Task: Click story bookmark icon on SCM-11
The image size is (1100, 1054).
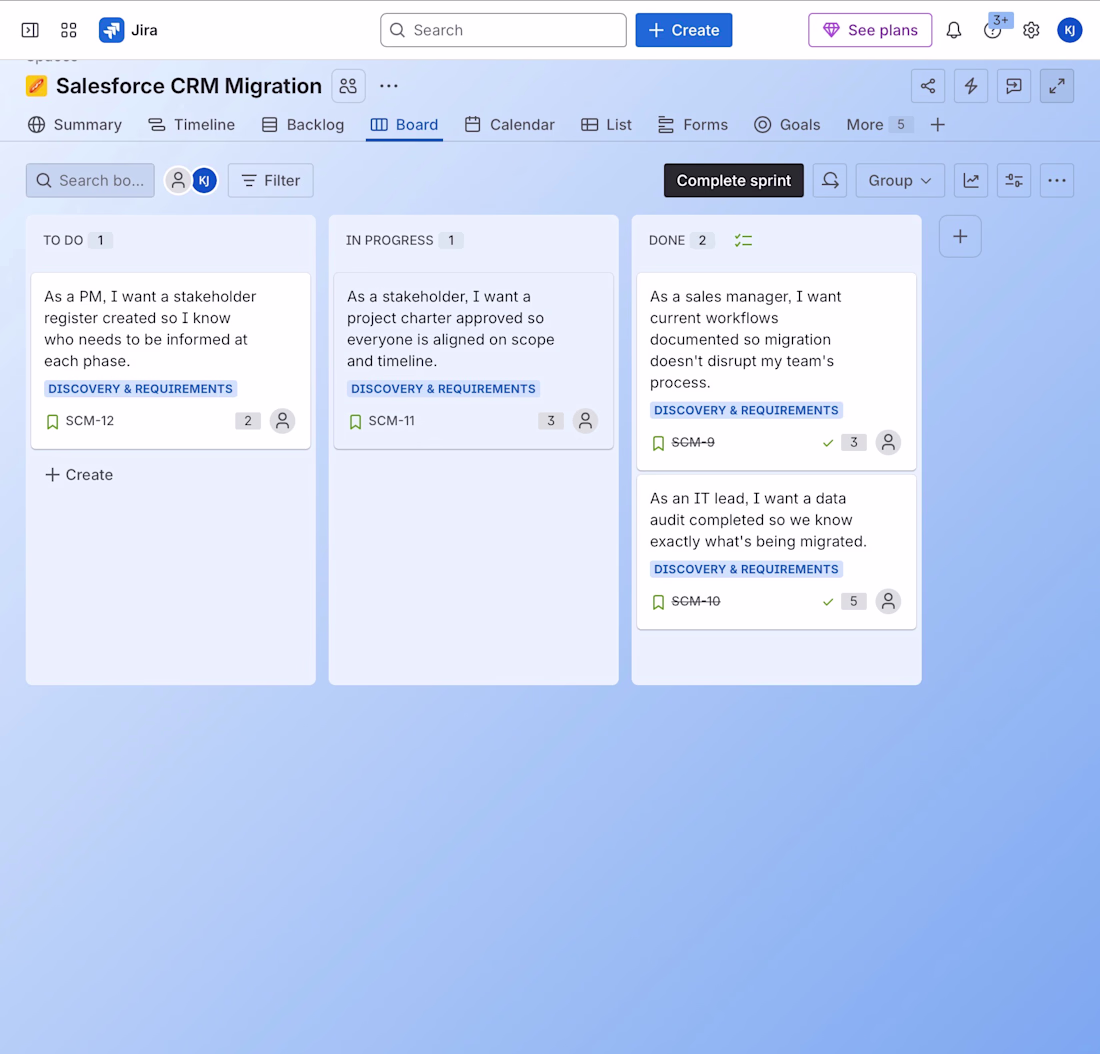Action: point(356,422)
